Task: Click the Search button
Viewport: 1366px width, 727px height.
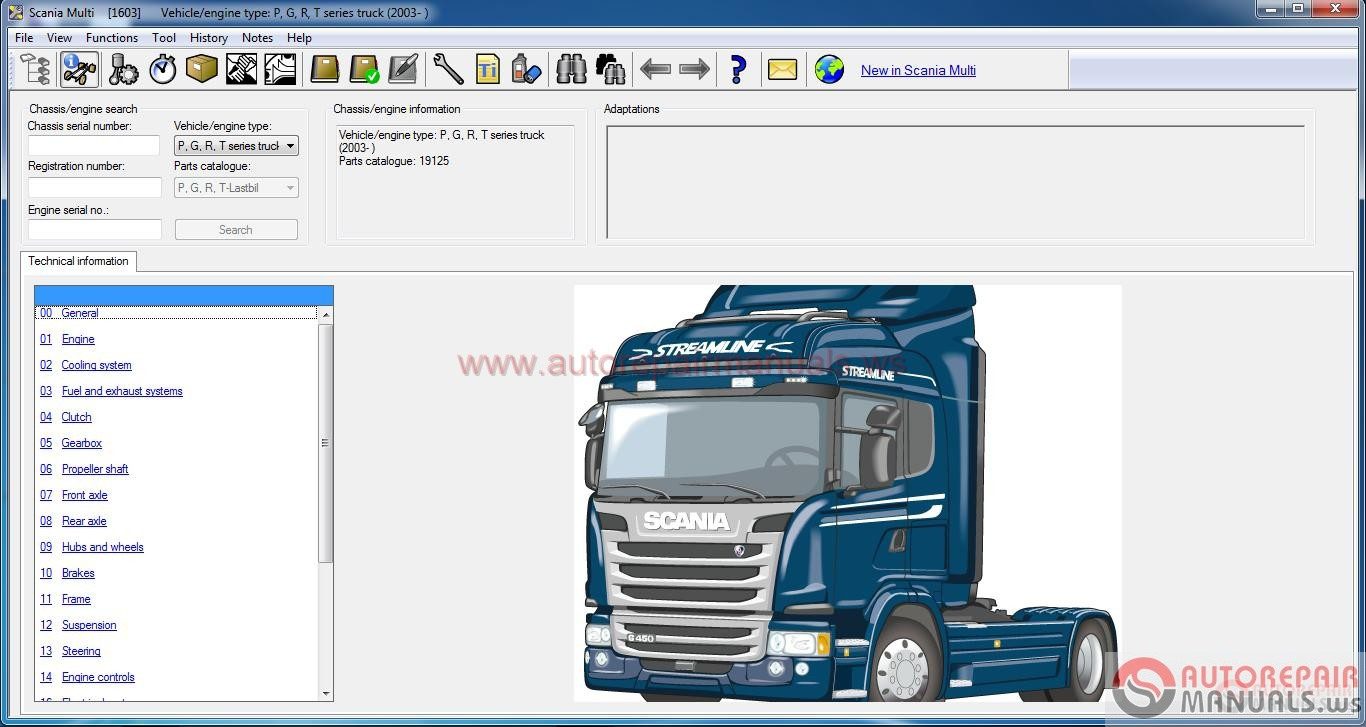Action: pos(236,229)
